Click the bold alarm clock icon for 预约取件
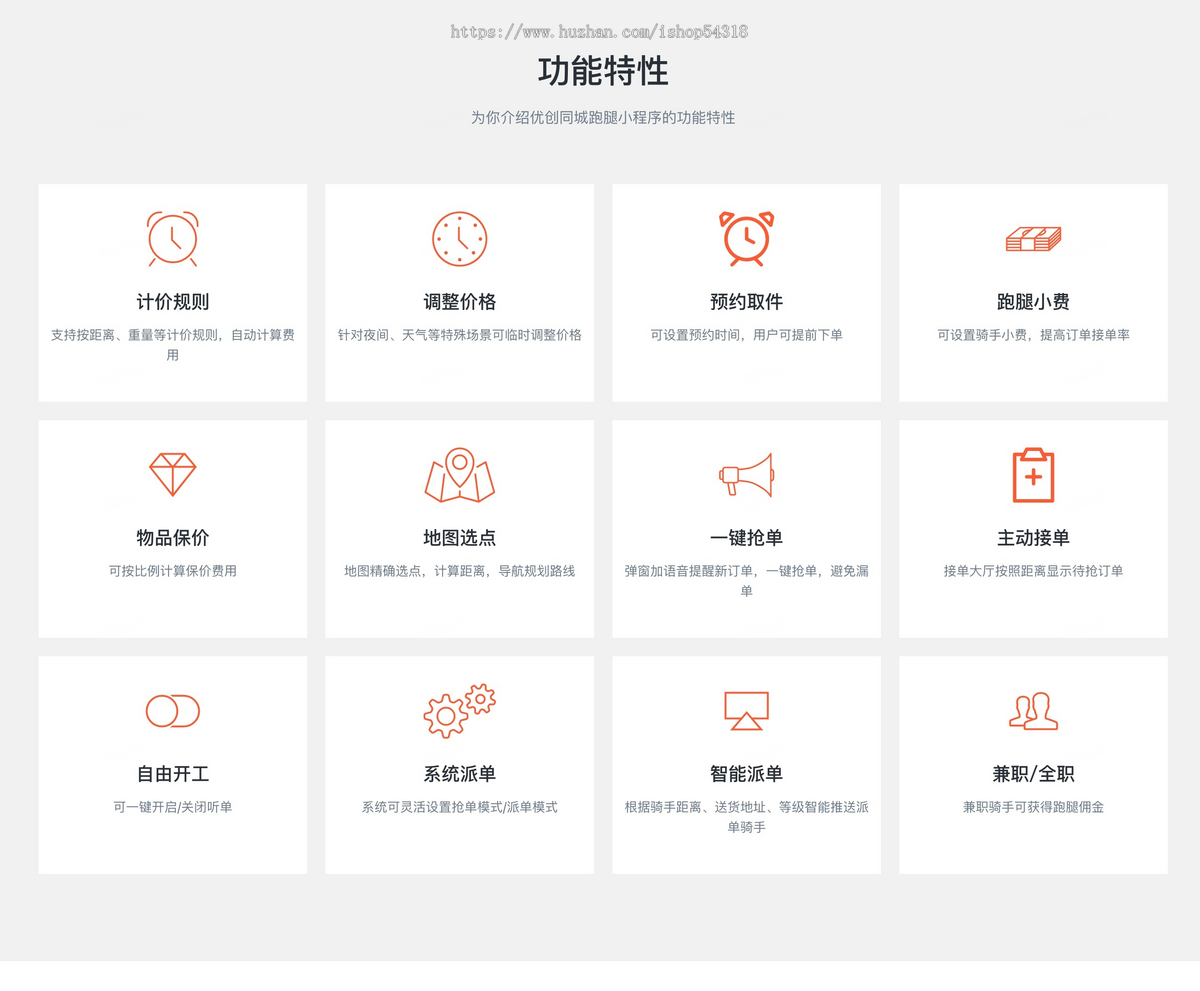1200x991 pixels. pyautogui.click(x=746, y=239)
